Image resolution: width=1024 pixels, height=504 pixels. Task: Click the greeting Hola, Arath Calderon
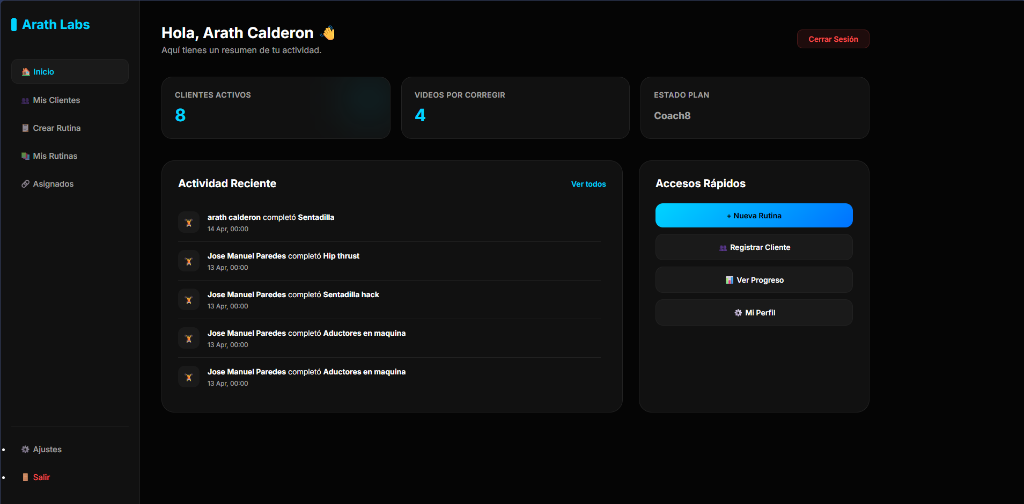tap(238, 33)
